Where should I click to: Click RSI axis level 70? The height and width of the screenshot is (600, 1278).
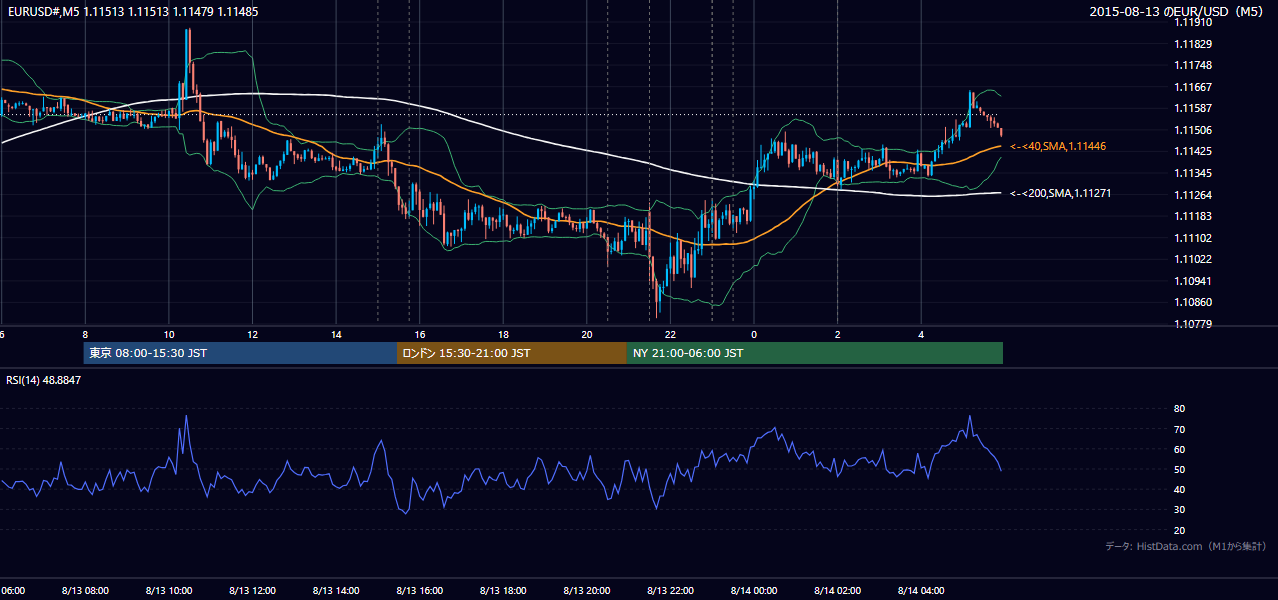pos(1180,429)
